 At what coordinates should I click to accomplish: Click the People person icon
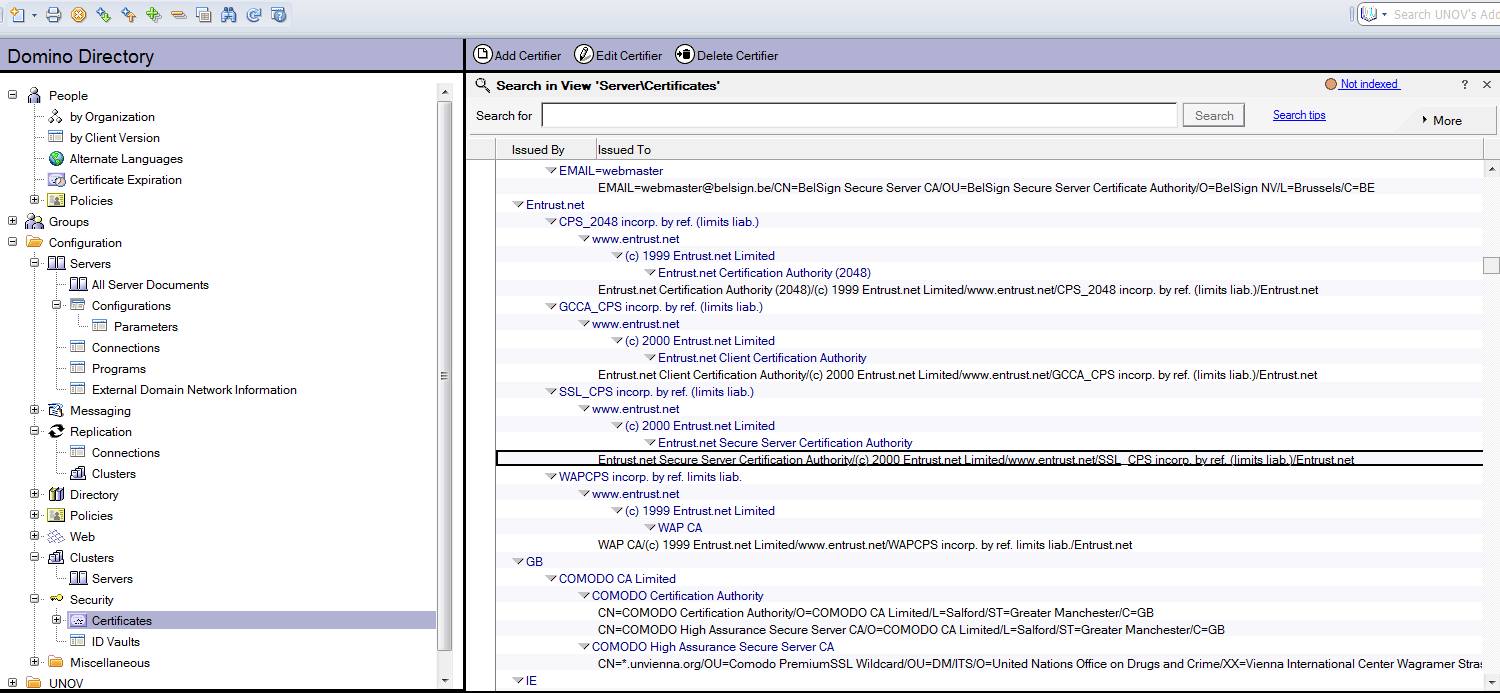(34, 95)
